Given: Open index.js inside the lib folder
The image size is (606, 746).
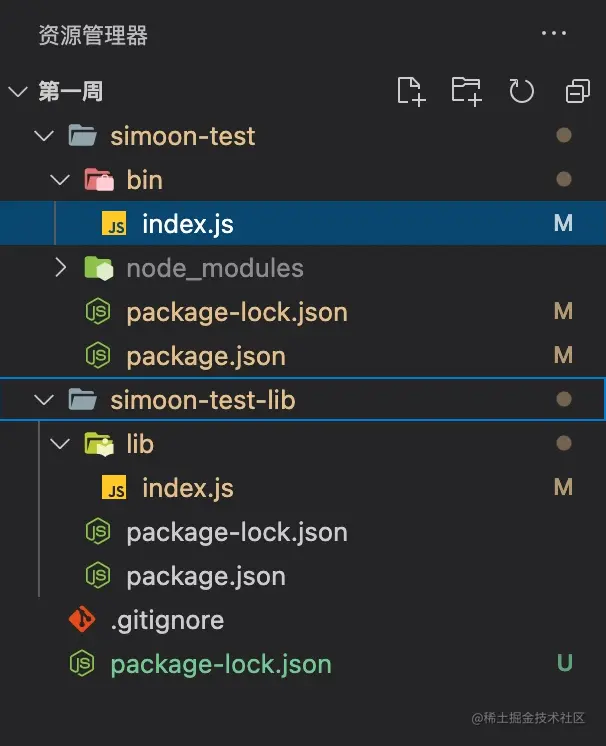Looking at the screenshot, I should pos(187,488).
